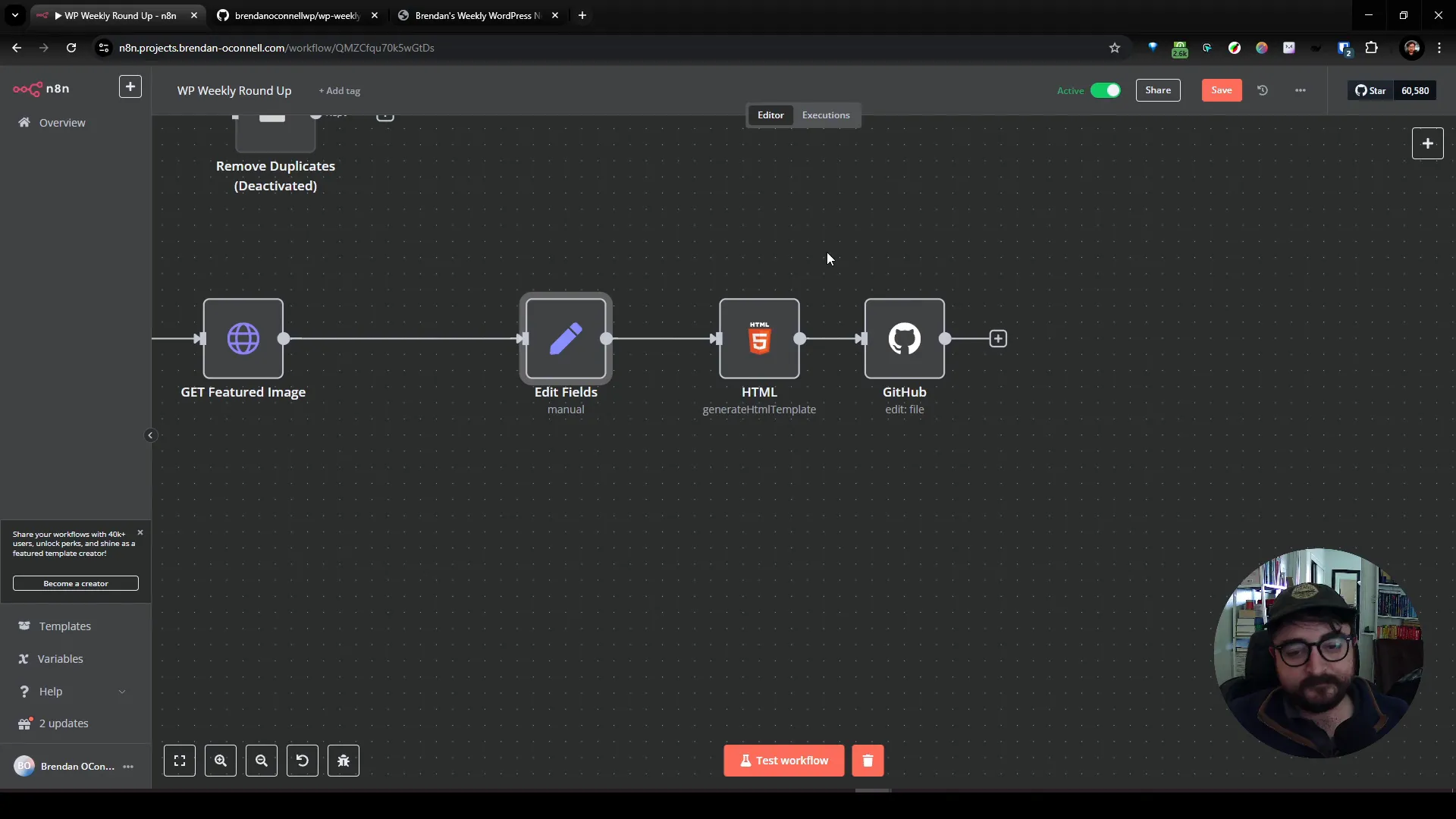Click the HTML generateHtmlTemplate node icon
This screenshot has width=1456, height=819.
pyautogui.click(x=759, y=338)
